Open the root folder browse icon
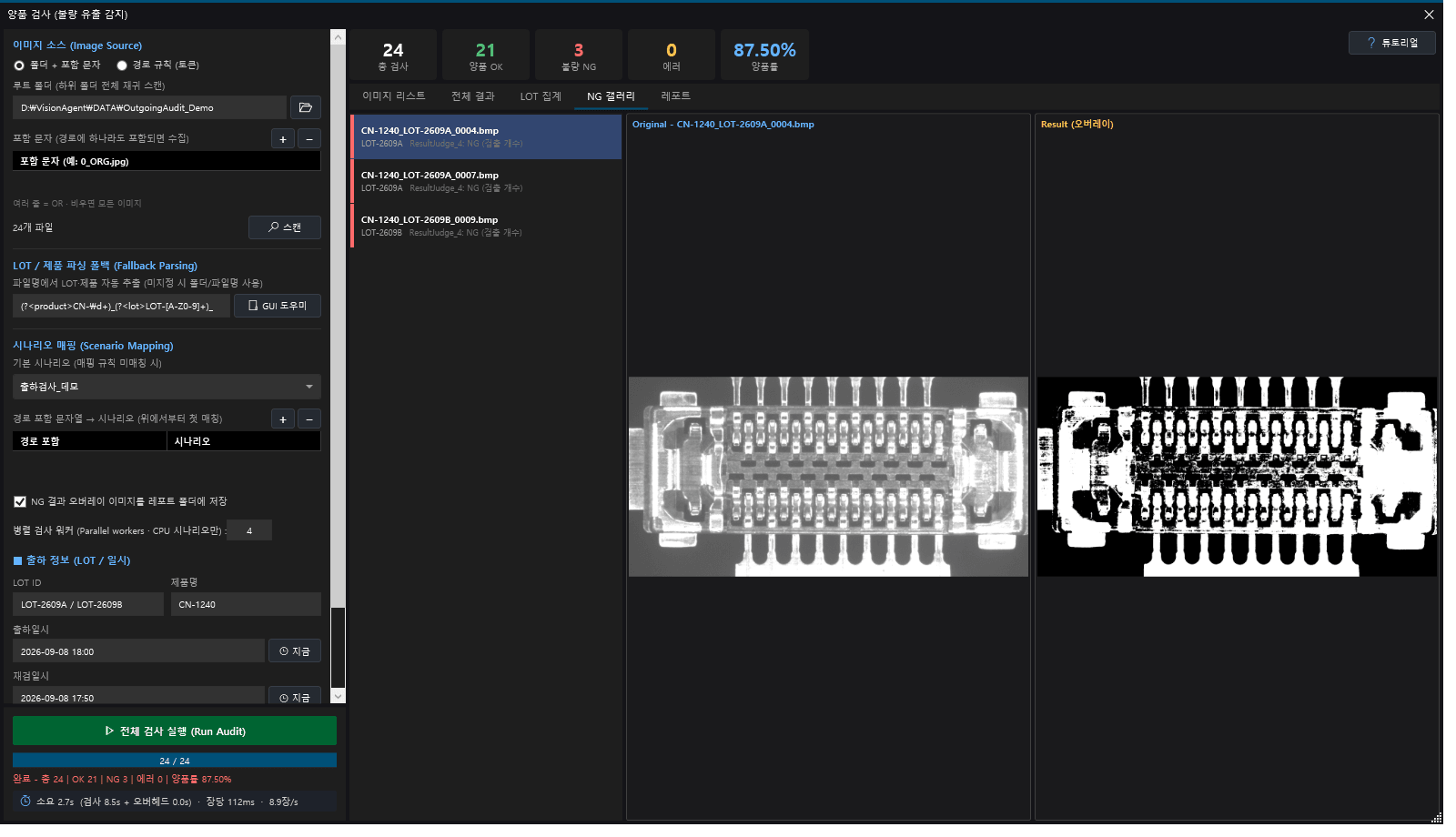This screenshot has width=1456, height=837. pyautogui.click(x=306, y=107)
